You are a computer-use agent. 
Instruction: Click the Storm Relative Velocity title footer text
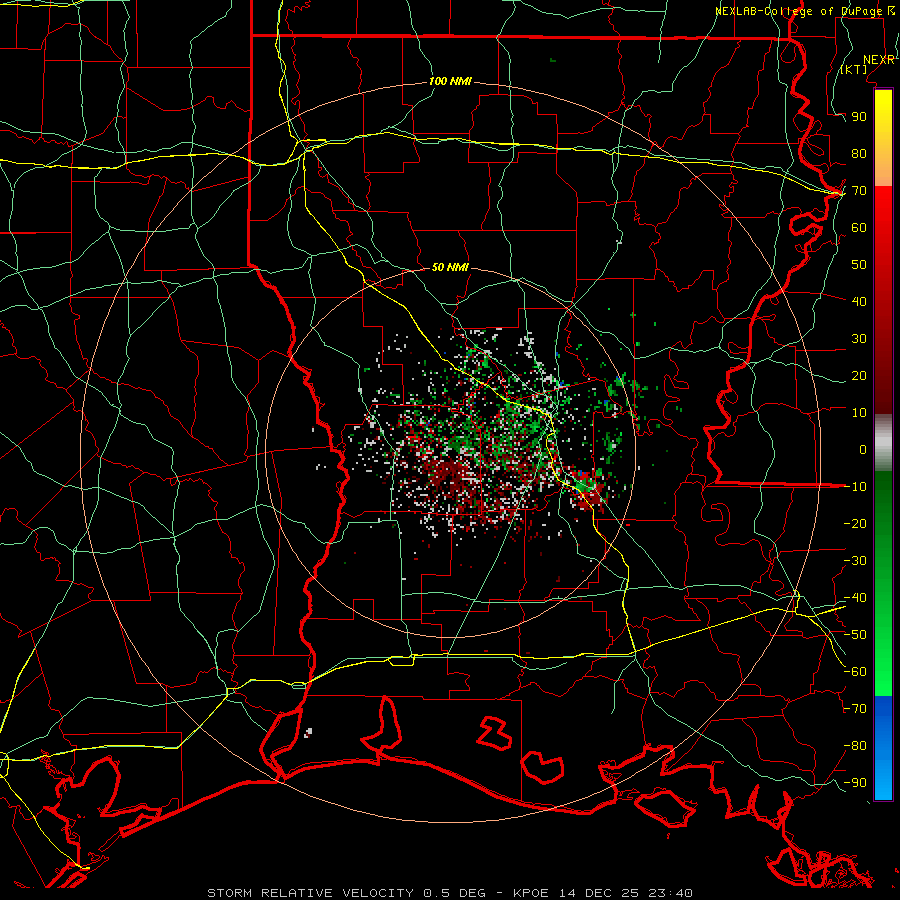point(450,893)
